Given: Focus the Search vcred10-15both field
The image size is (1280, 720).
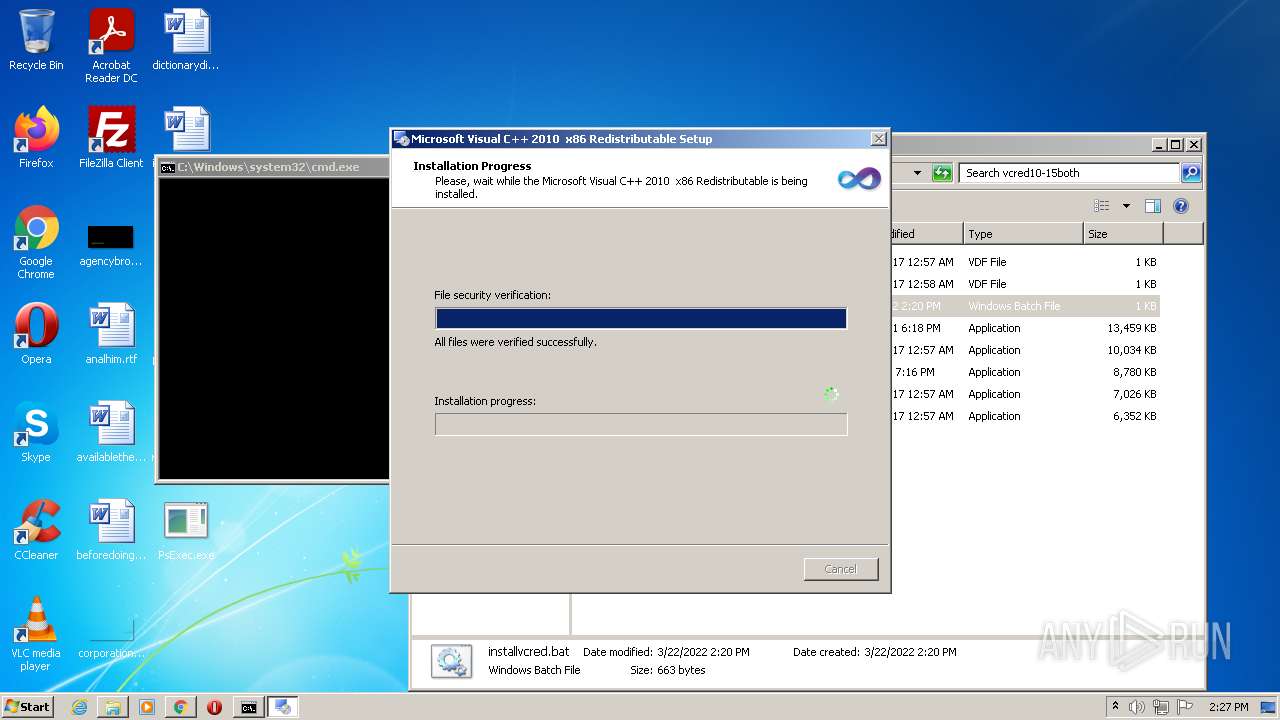Looking at the screenshot, I should coord(1068,173).
